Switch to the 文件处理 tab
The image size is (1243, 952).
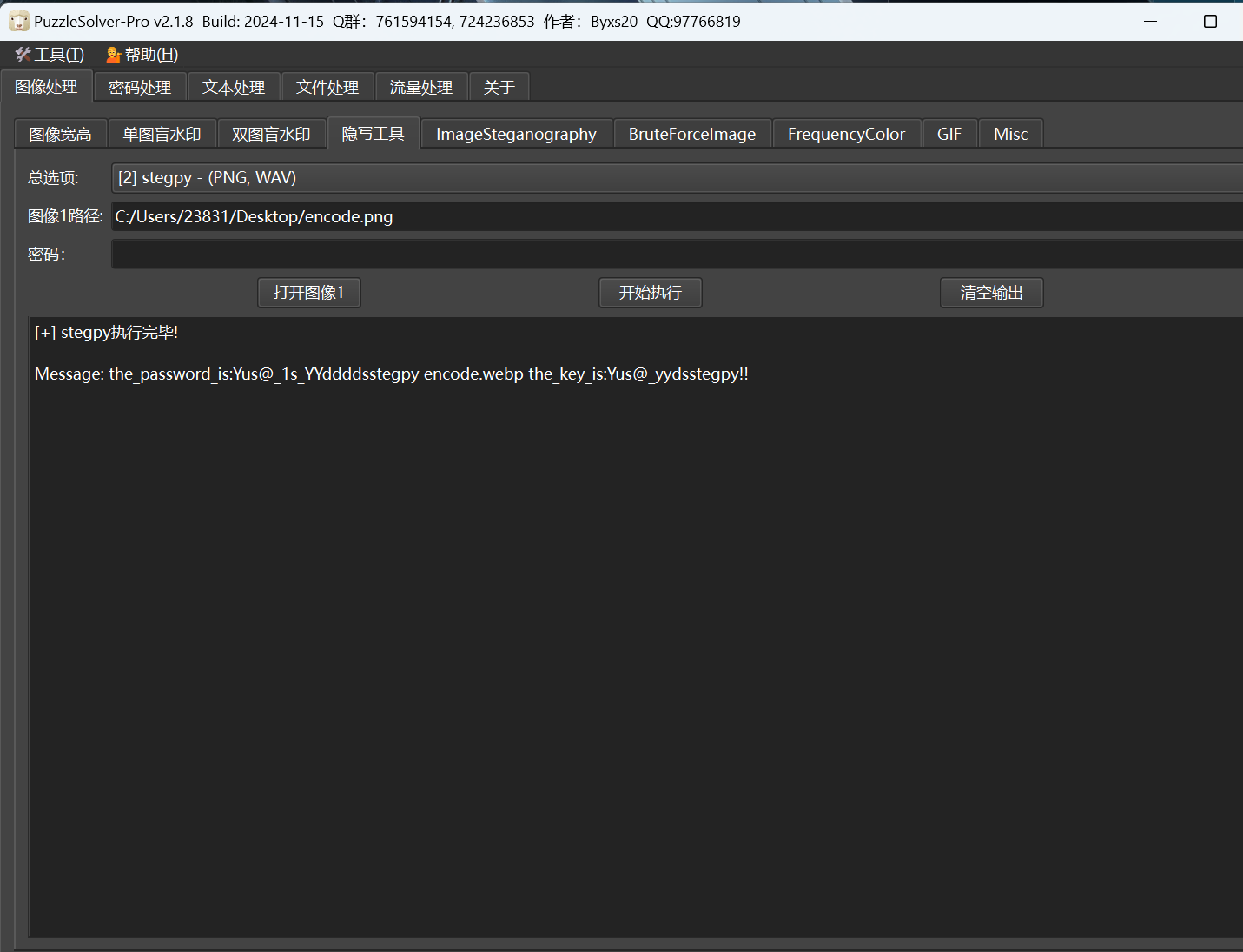tap(327, 88)
